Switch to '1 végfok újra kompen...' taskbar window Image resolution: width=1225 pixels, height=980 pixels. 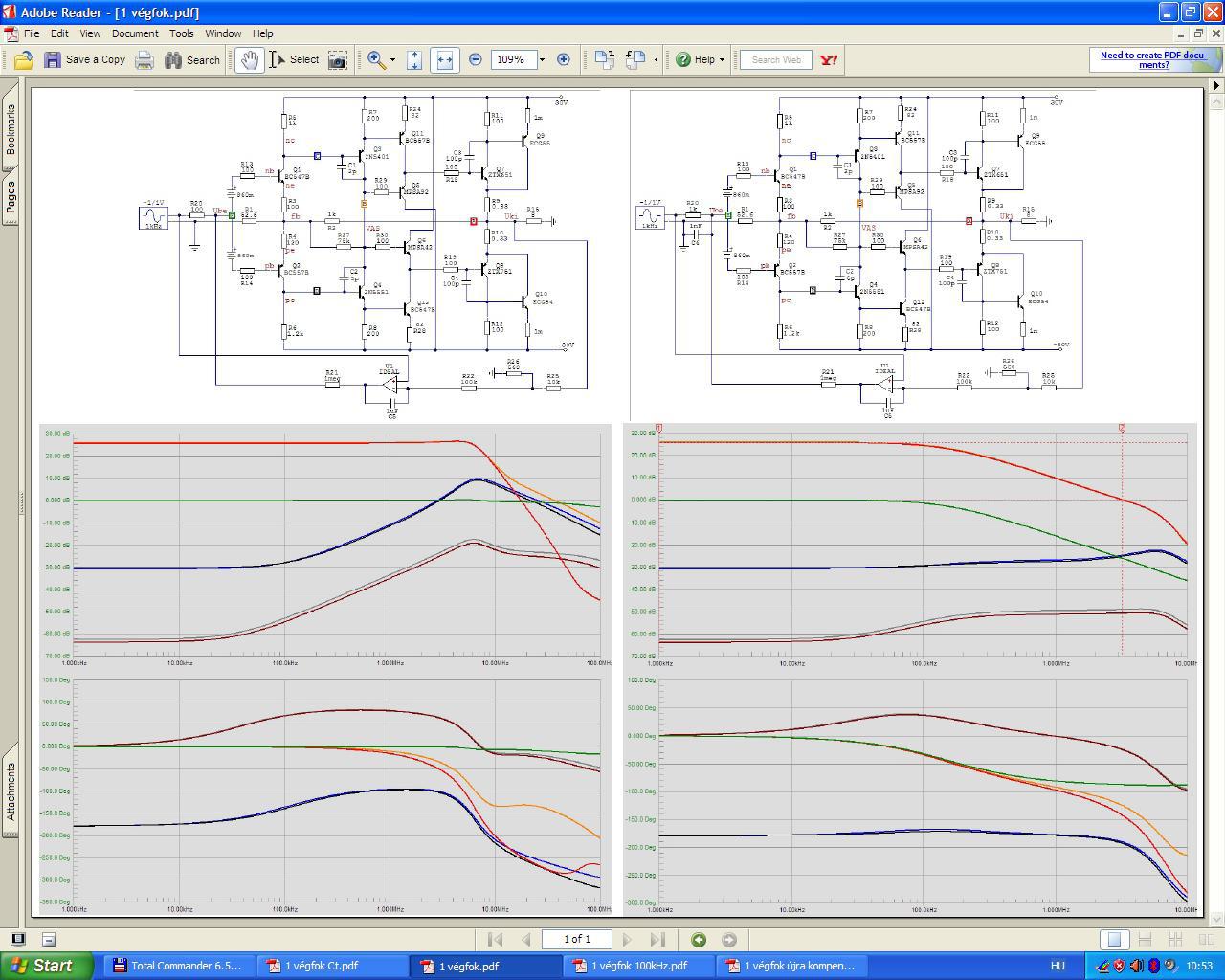(791, 966)
